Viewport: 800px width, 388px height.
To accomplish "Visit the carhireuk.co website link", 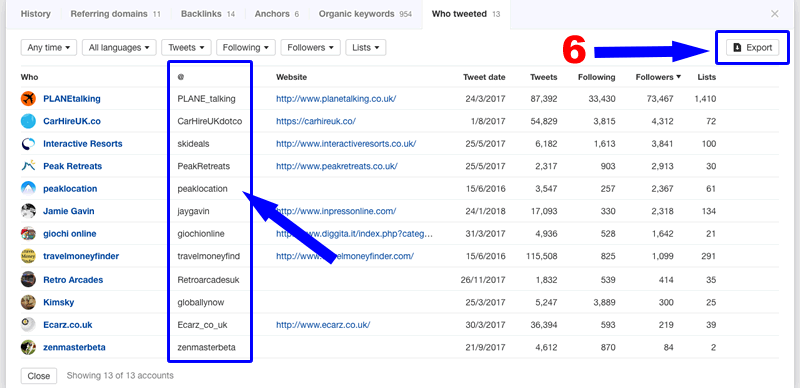I will click(x=316, y=121).
